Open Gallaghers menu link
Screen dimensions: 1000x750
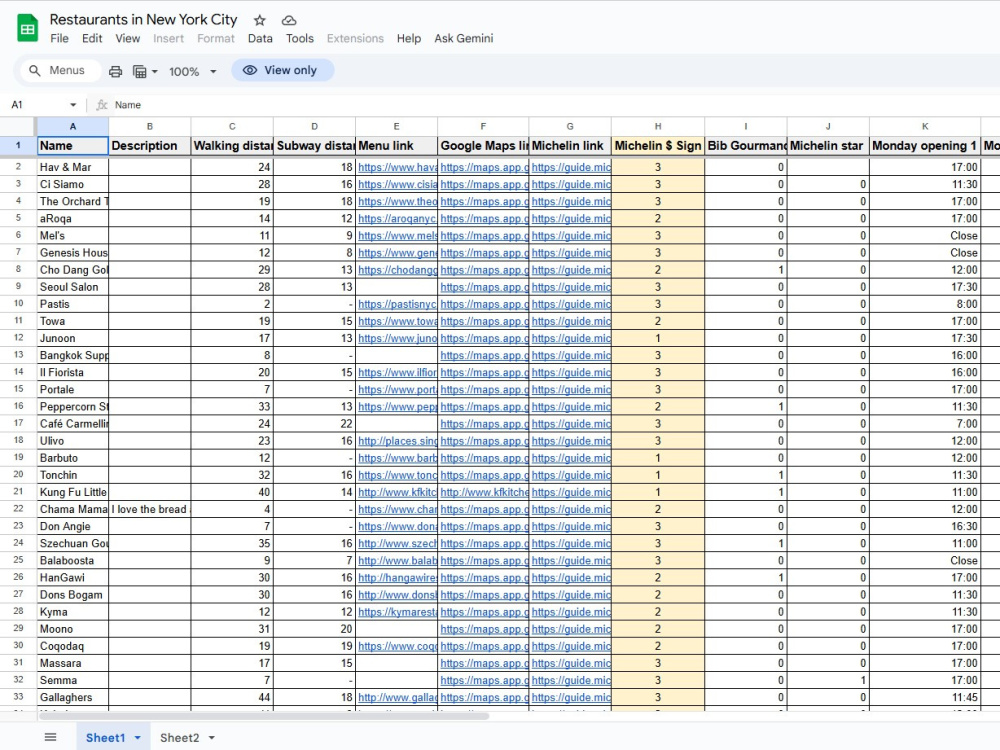[x=397, y=698]
